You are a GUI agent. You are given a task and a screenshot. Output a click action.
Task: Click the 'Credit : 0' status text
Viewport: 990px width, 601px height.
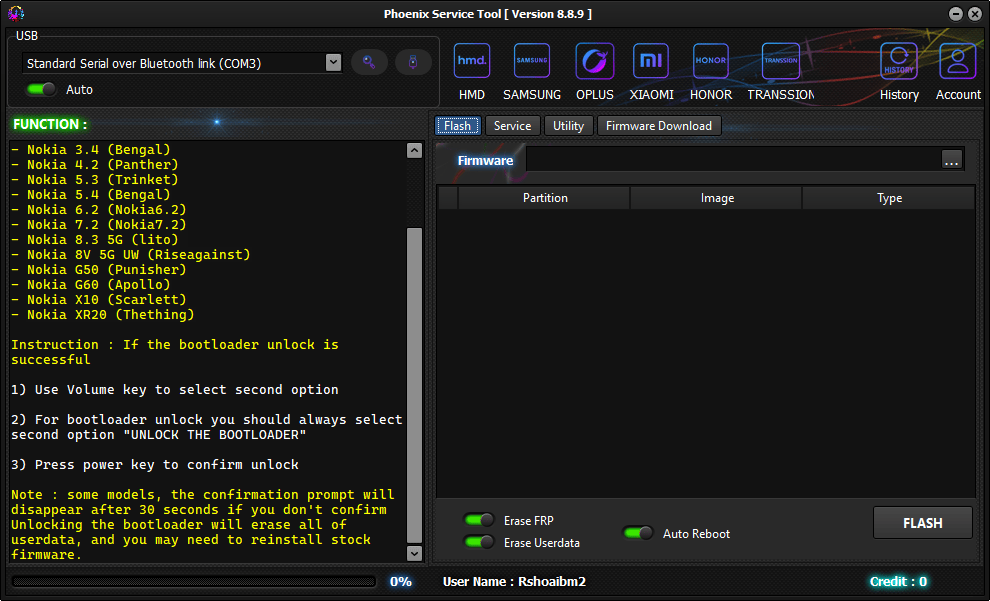[x=898, y=581]
